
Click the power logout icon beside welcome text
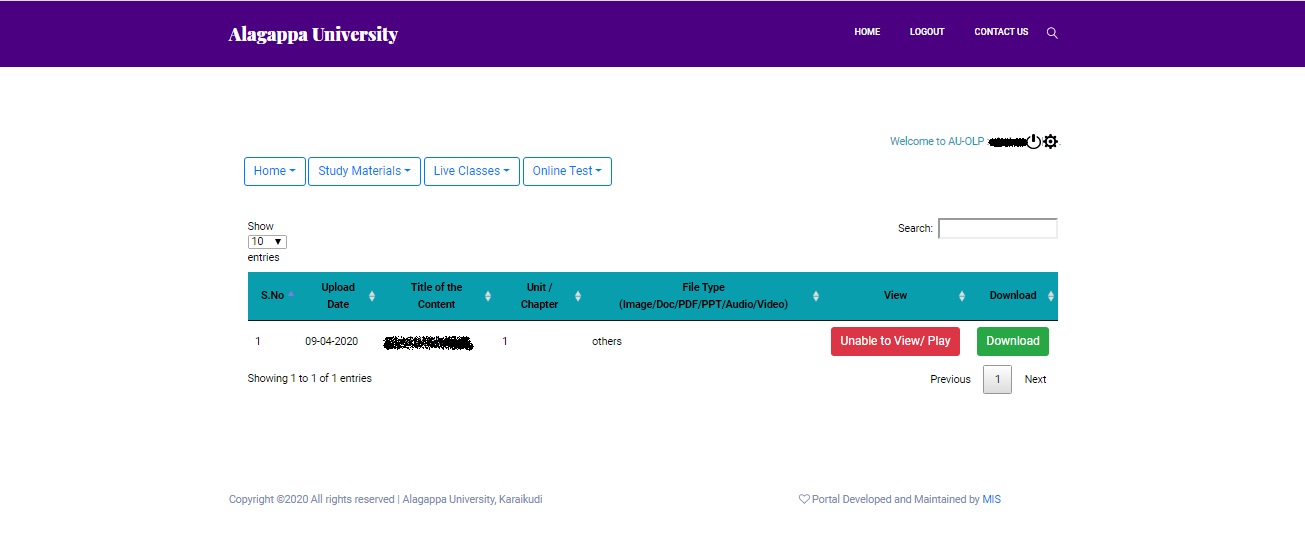(x=1034, y=142)
